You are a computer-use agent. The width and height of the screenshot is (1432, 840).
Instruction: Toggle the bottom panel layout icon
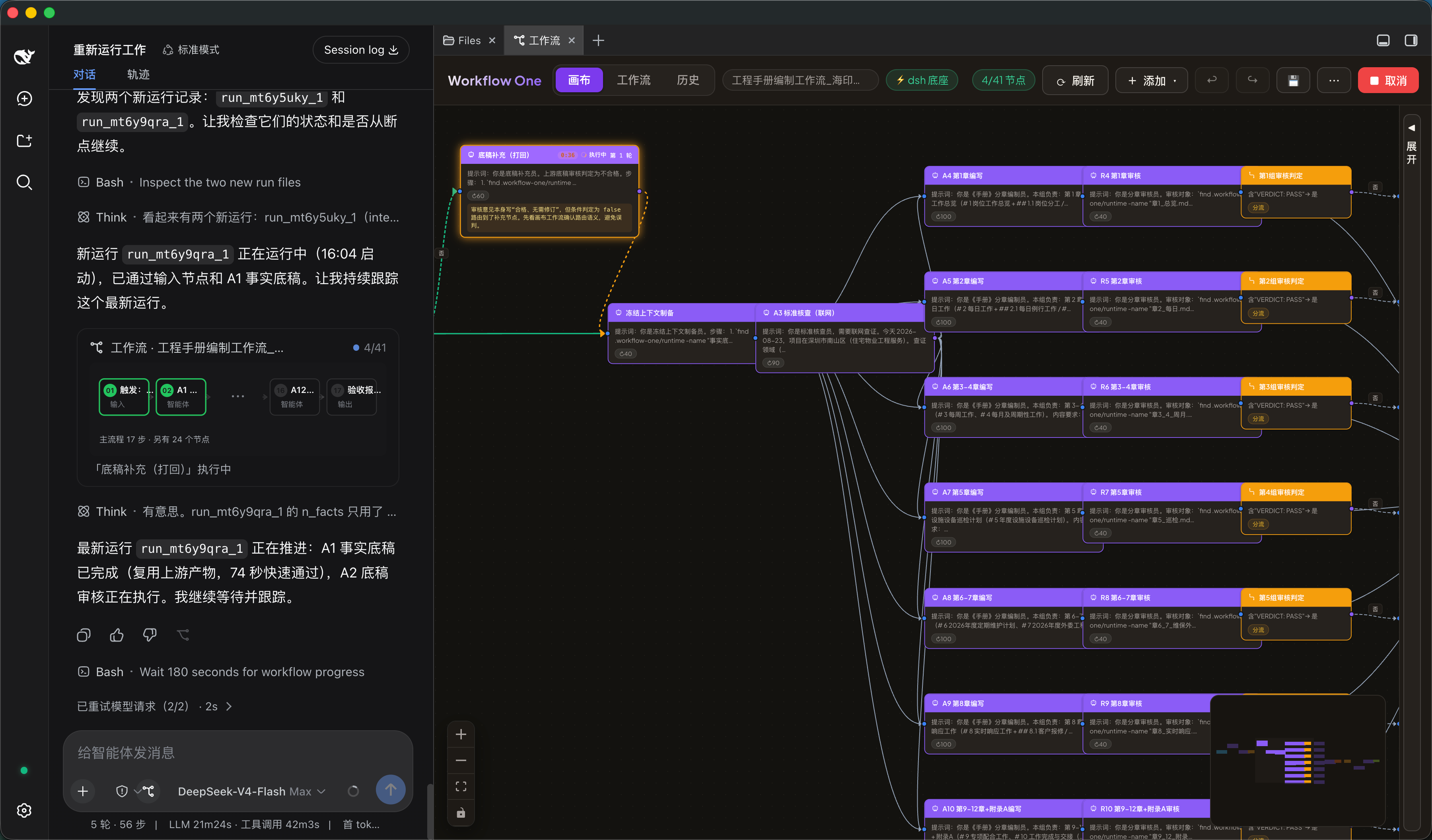click(x=1383, y=40)
